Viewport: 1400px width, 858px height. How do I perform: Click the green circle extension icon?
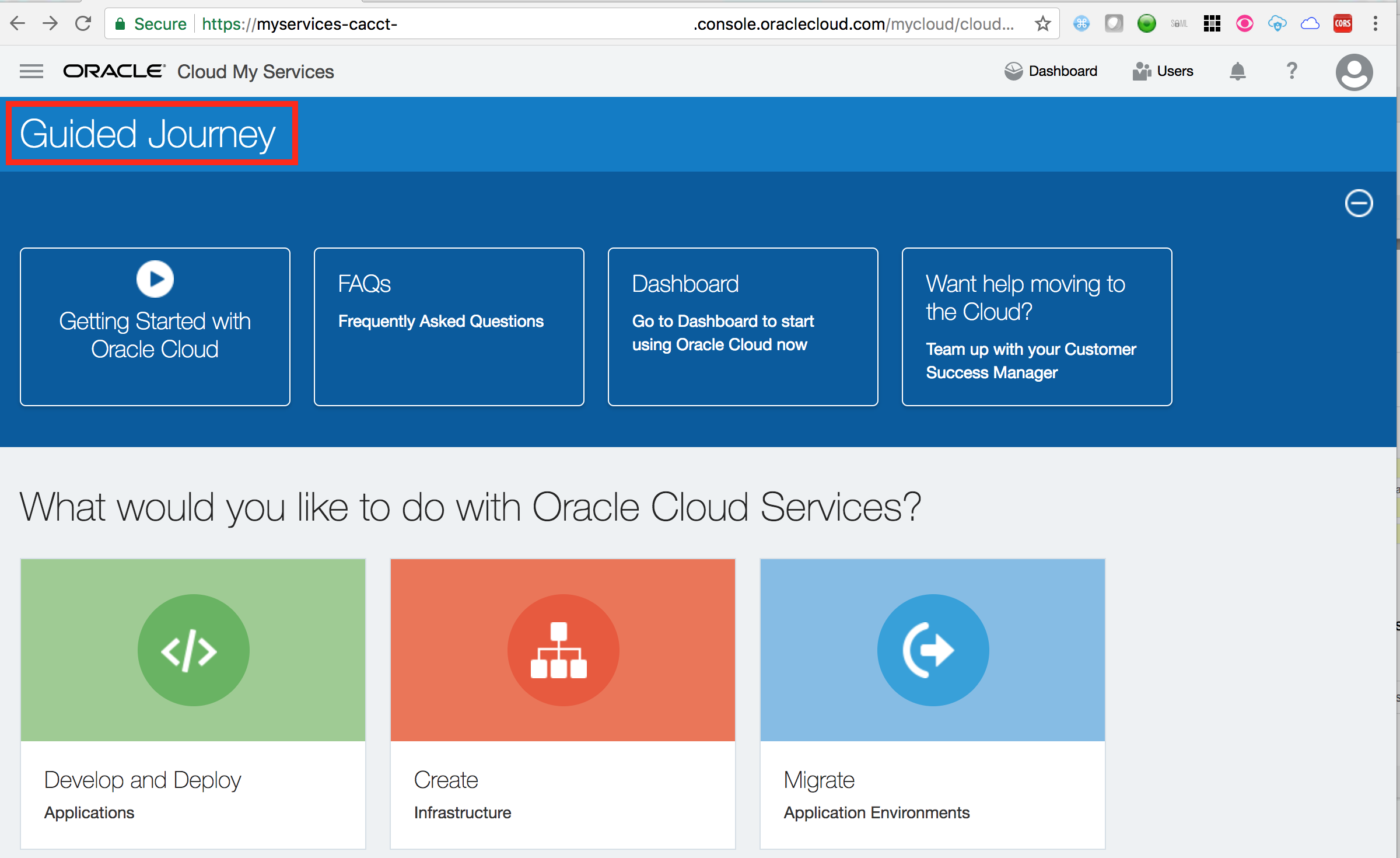[x=1146, y=24]
